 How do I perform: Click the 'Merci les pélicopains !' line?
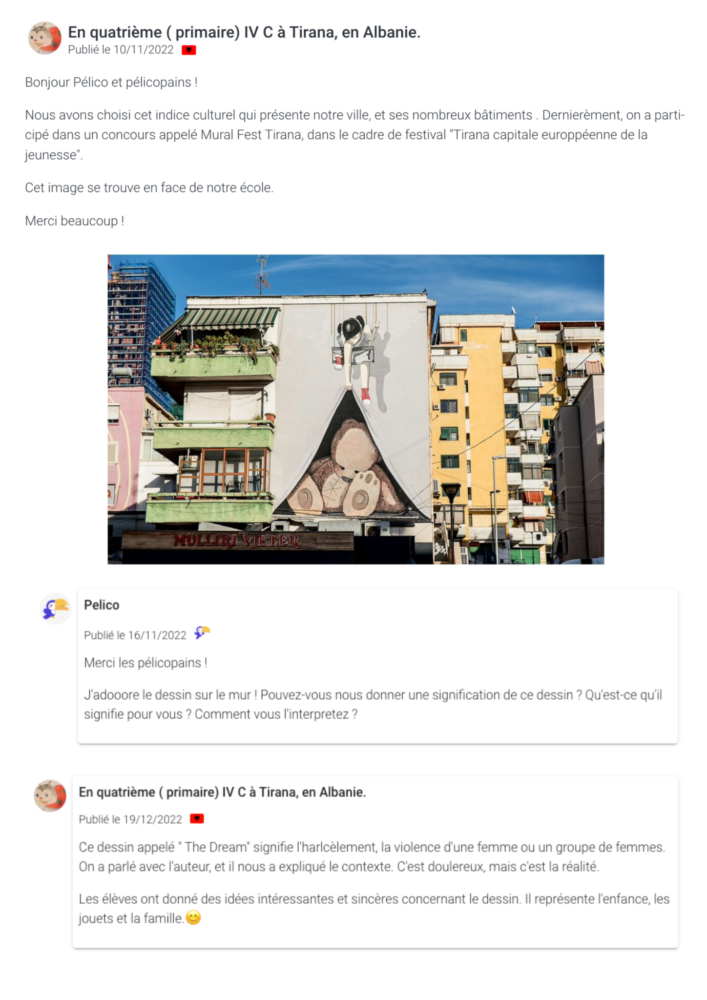(145, 663)
